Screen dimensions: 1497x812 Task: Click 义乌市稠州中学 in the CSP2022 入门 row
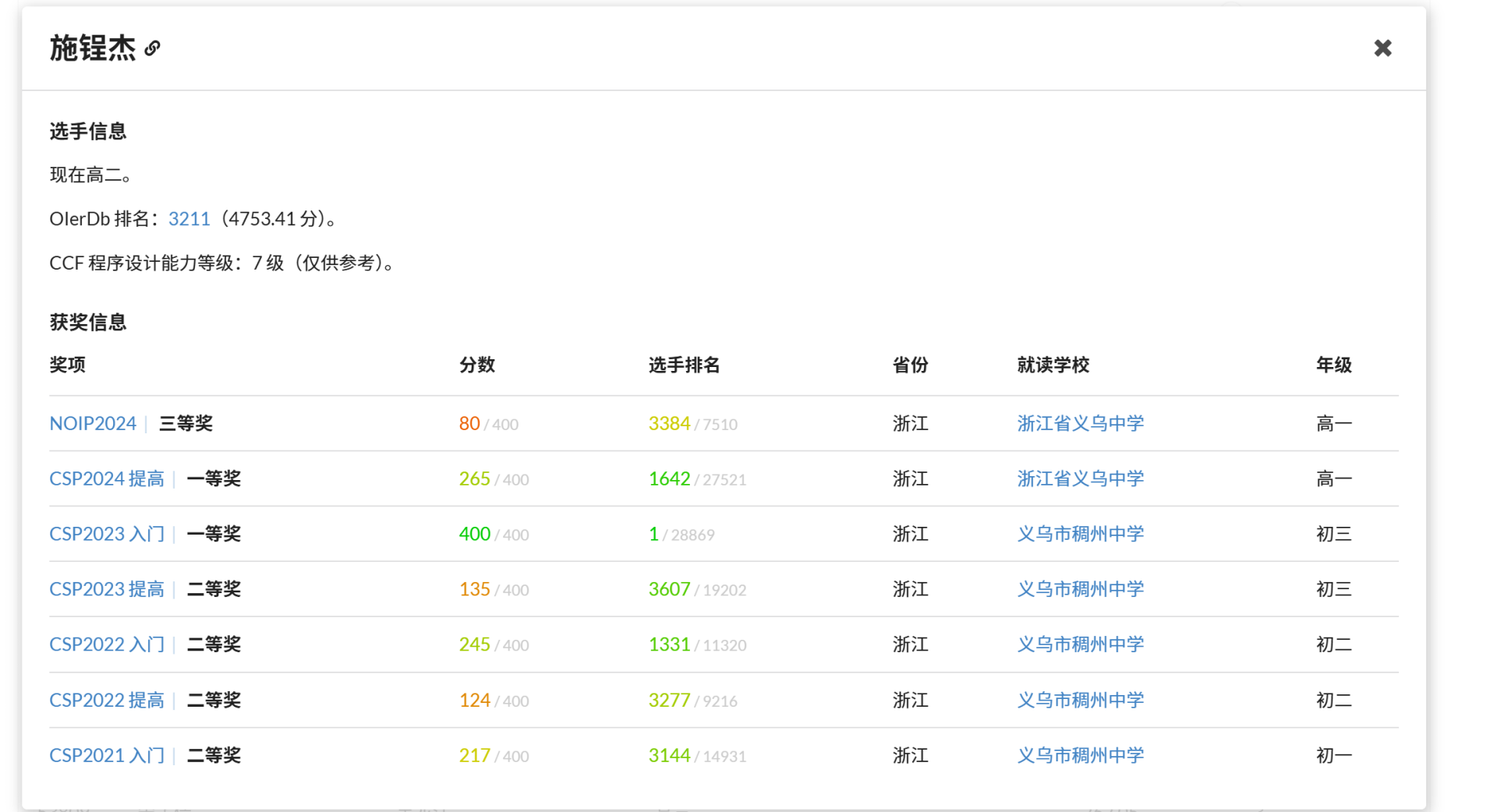point(1080,644)
